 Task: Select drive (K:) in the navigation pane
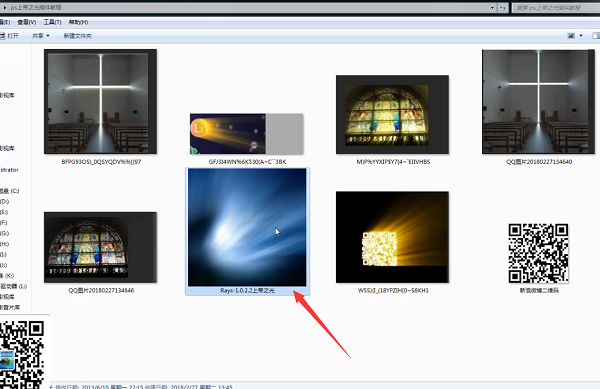tap(7, 275)
